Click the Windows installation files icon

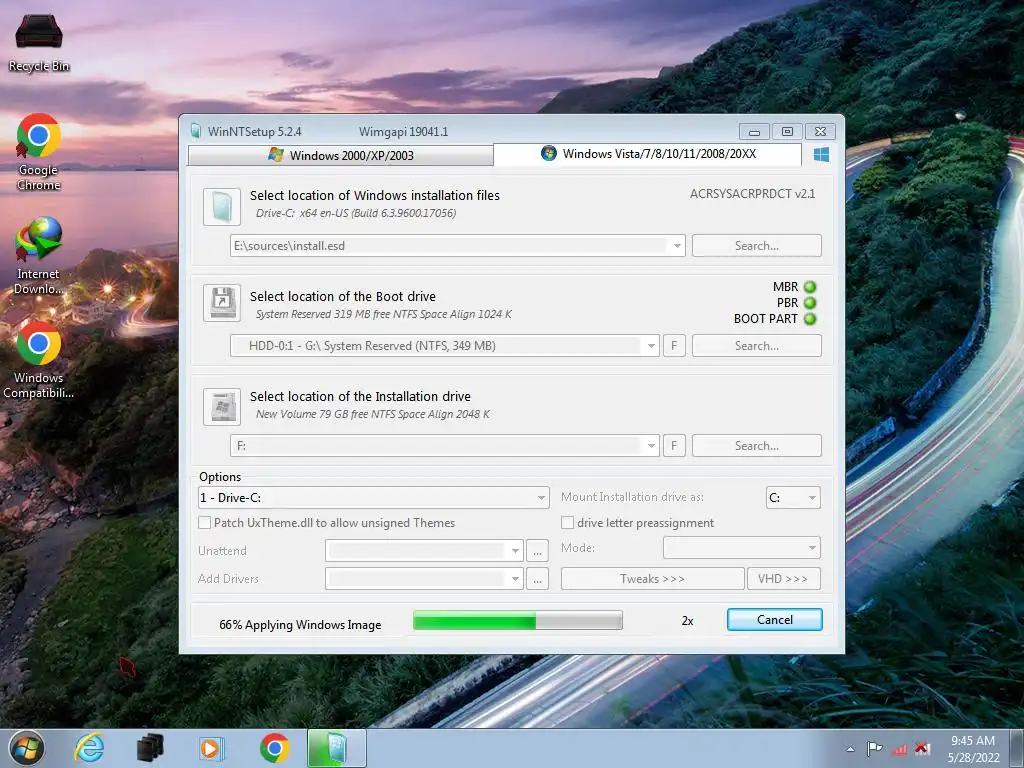[222, 207]
